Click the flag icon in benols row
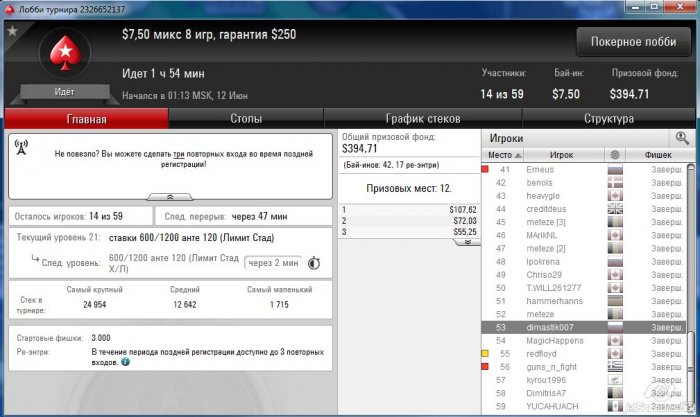Viewport: 700px width, 417px height. [615, 183]
